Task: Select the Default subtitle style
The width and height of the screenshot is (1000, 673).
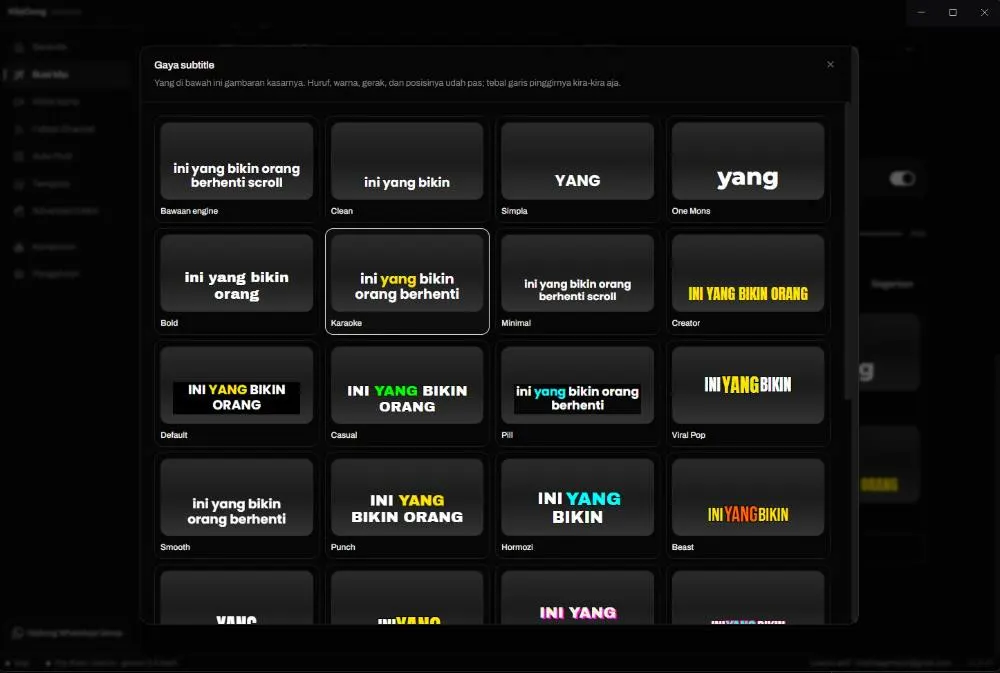Action: 237,394
